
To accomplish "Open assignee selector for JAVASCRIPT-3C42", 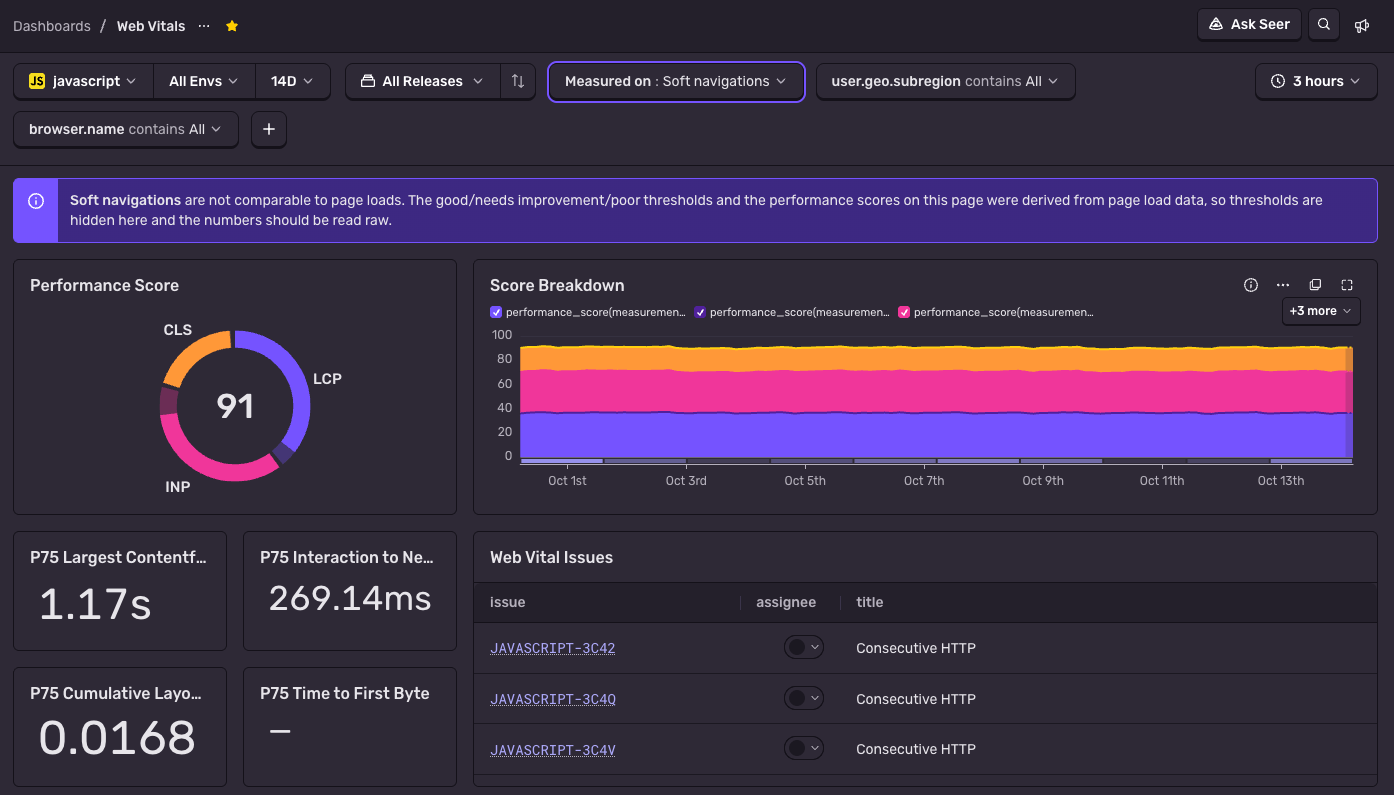I will (804, 648).
